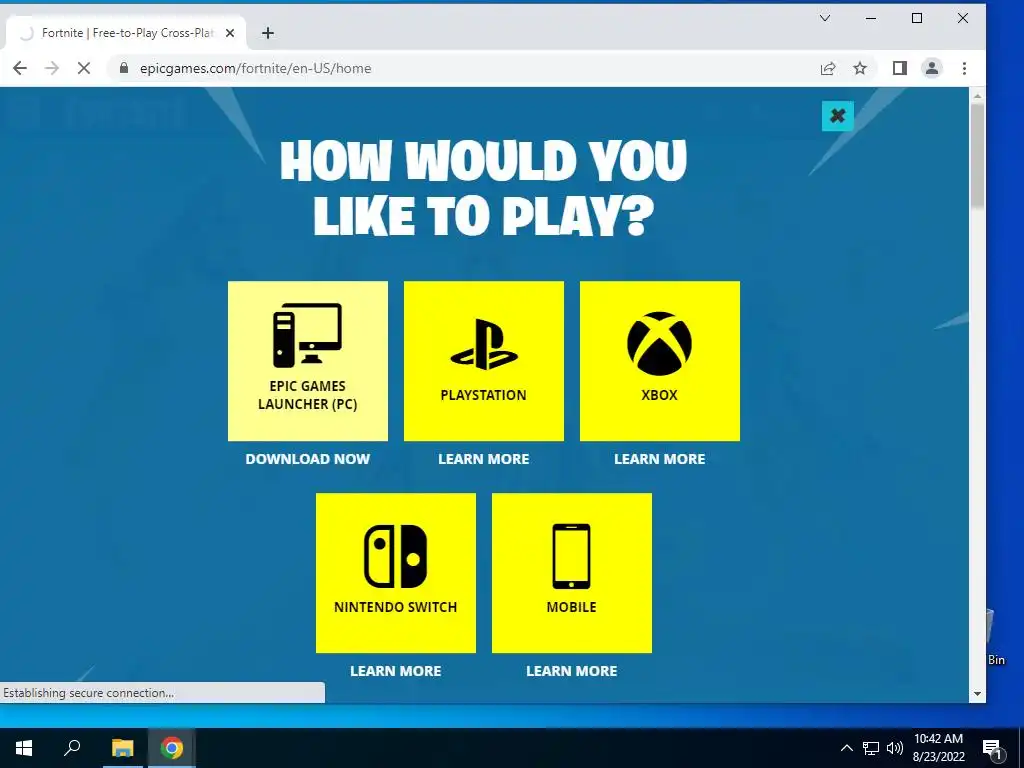This screenshot has width=1024, height=768.
Task: Open the tab search dropdown
Action: point(825,18)
